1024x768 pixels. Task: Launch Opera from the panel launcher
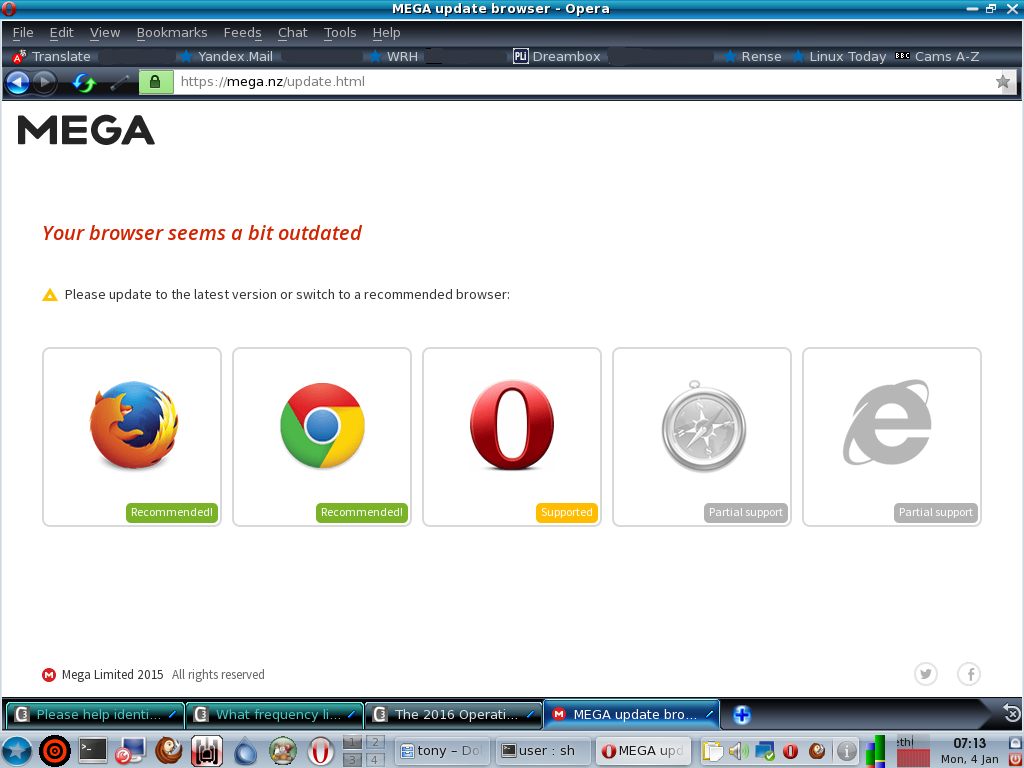click(x=321, y=751)
